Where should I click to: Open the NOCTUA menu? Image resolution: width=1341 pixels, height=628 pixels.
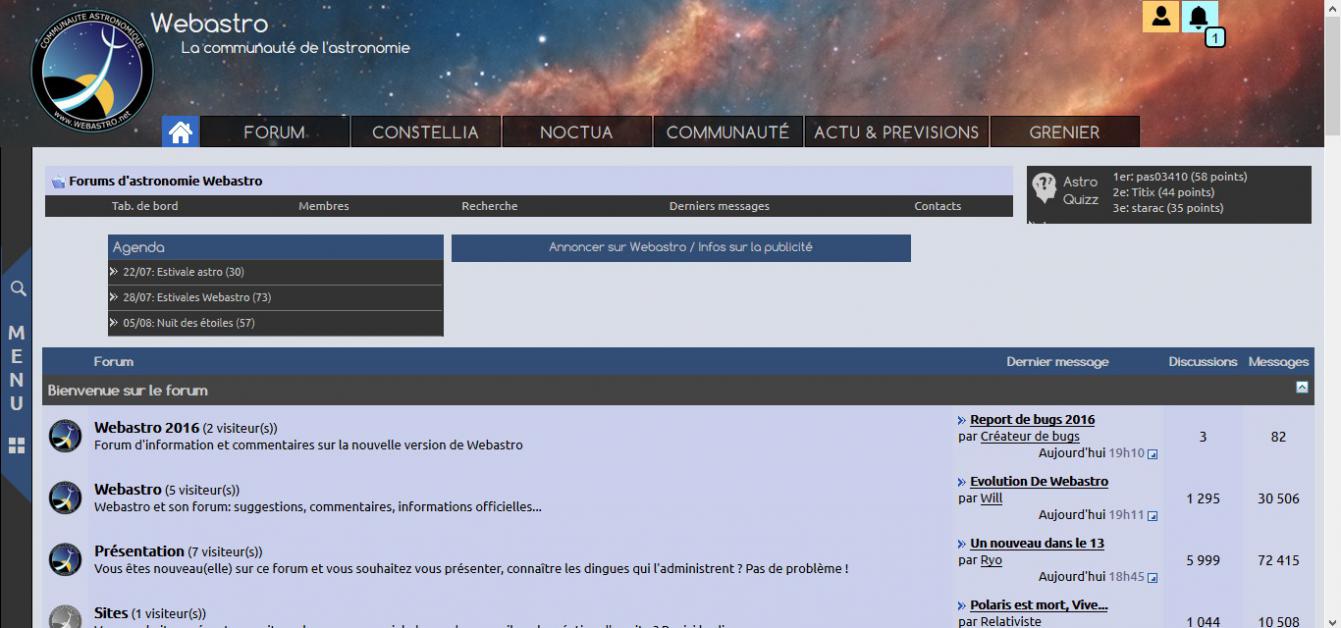(x=576, y=132)
